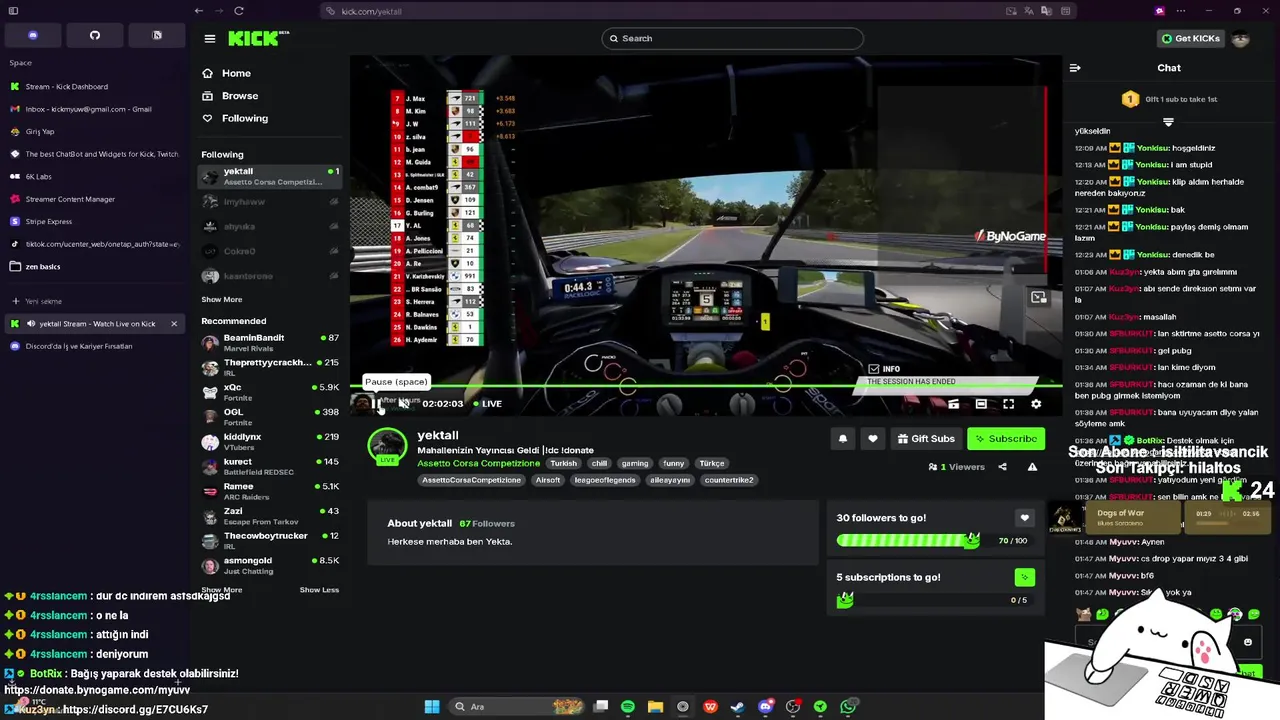Open the Kick hamburger menu
This screenshot has width=1280, height=720.
209,39
